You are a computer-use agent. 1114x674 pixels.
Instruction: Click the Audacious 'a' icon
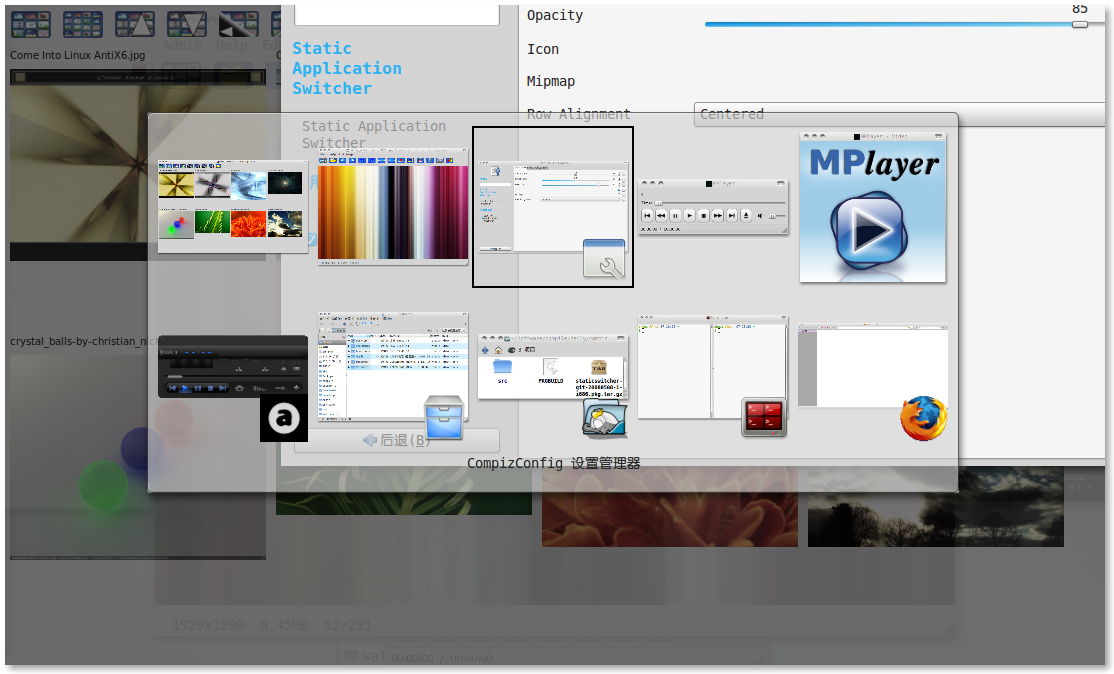pyautogui.click(x=283, y=418)
